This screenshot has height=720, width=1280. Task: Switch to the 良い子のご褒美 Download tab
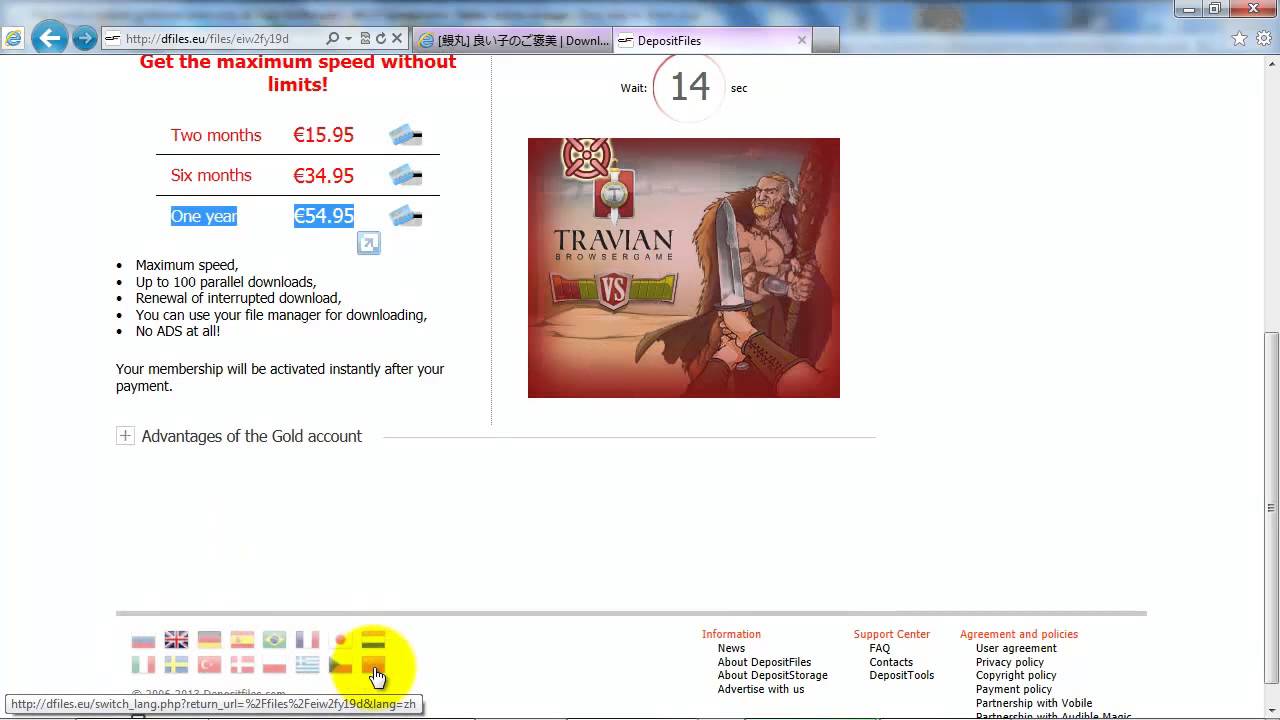click(513, 40)
